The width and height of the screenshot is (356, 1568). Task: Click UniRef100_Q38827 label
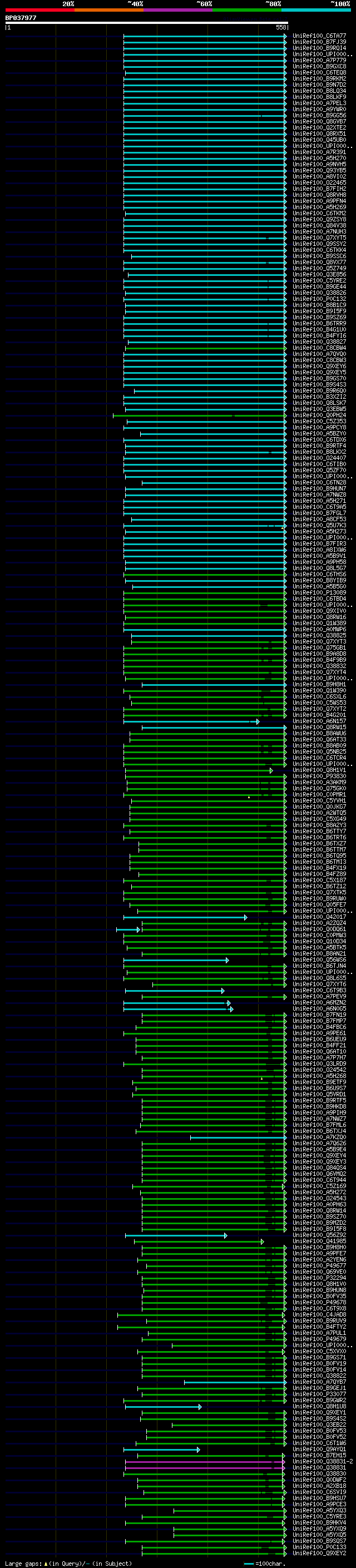319,342
